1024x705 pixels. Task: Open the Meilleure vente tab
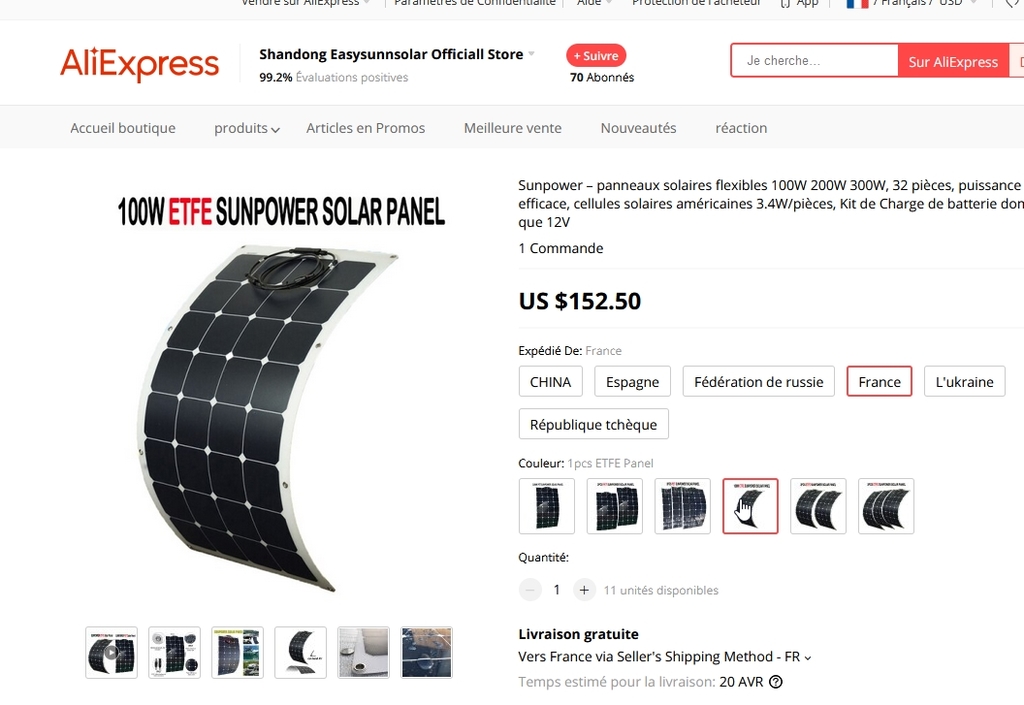tap(513, 128)
